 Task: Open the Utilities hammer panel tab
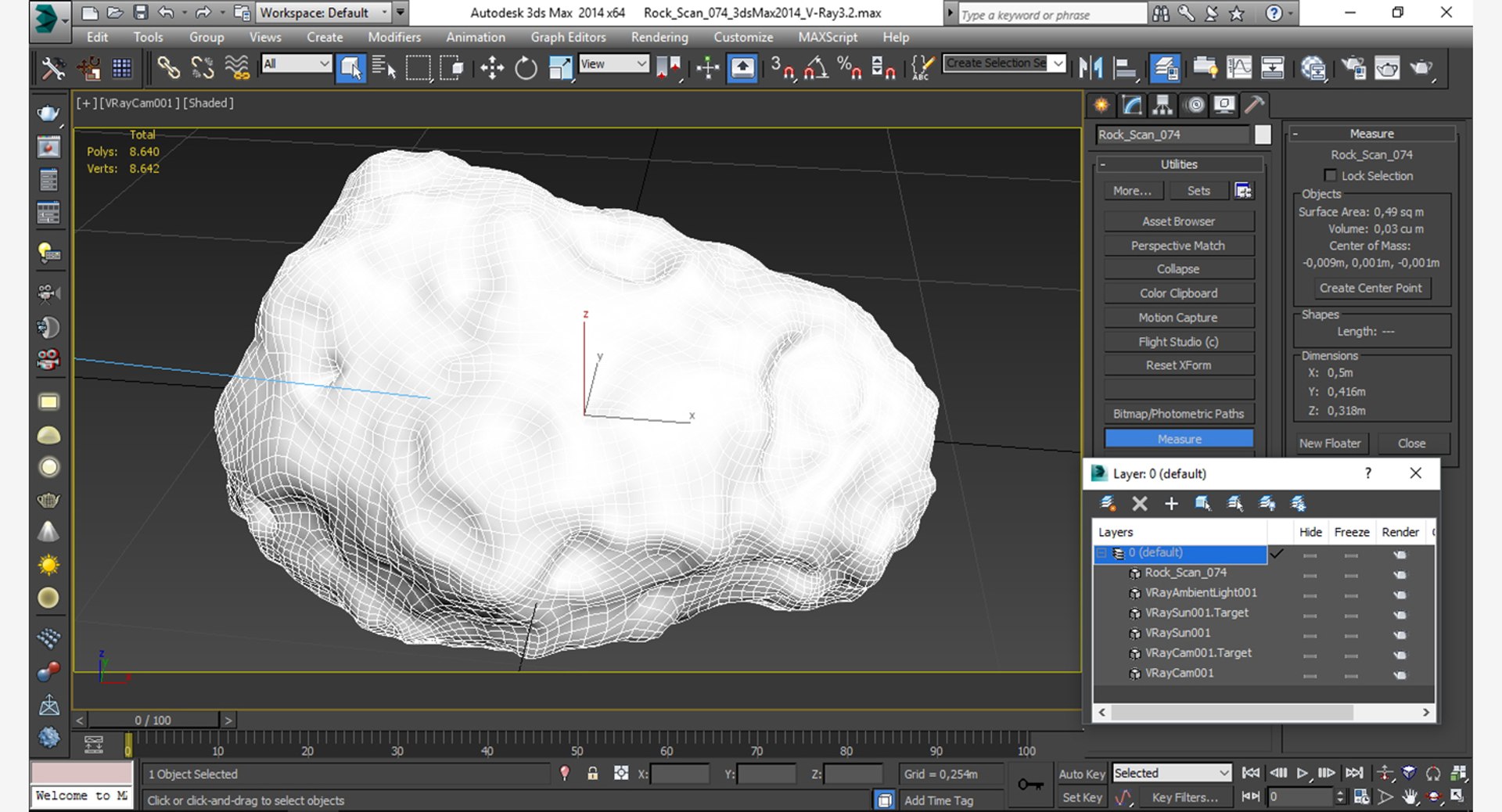tap(1255, 105)
